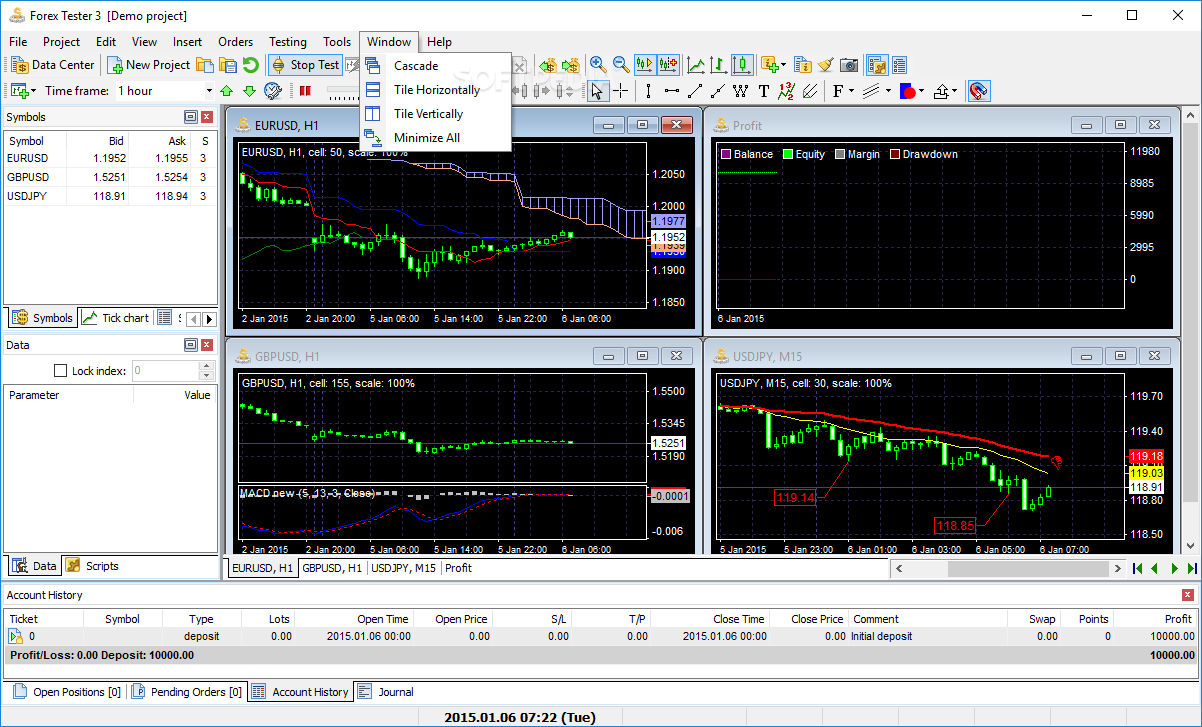The height and width of the screenshot is (727, 1202).
Task: Select the crosshair tool
Action: click(620, 91)
